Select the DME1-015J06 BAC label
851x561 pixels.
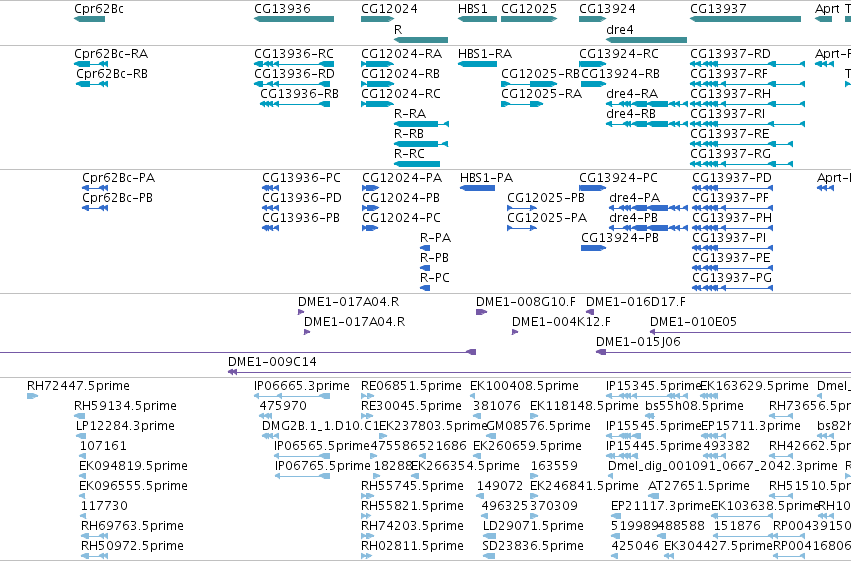(x=638, y=342)
